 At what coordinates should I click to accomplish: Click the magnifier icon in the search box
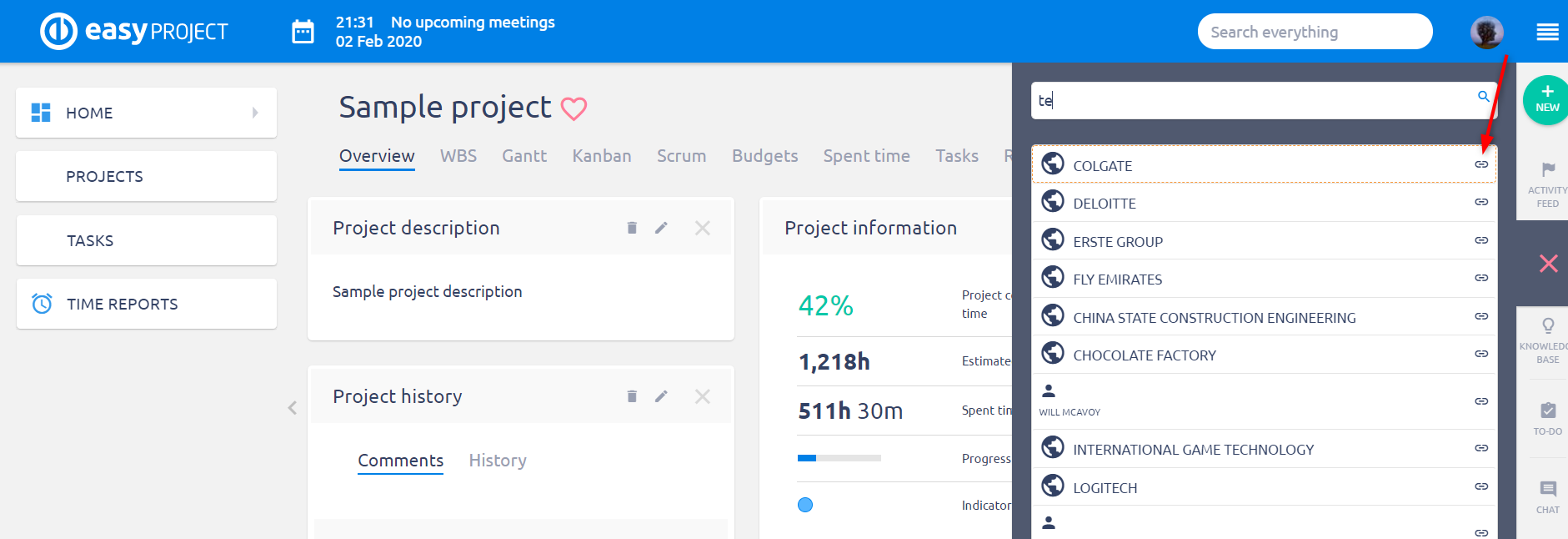tap(1483, 97)
